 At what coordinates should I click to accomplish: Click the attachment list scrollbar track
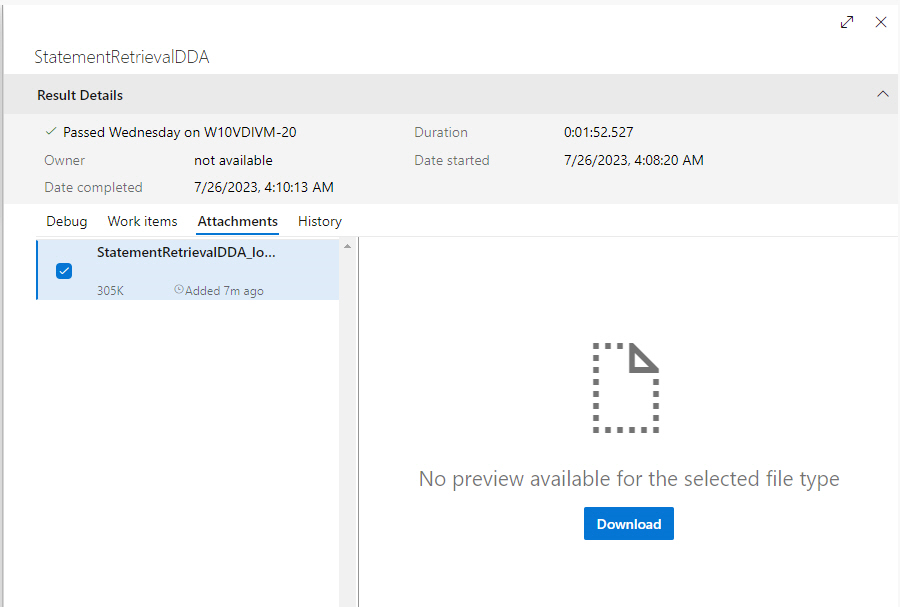[x=347, y=420]
